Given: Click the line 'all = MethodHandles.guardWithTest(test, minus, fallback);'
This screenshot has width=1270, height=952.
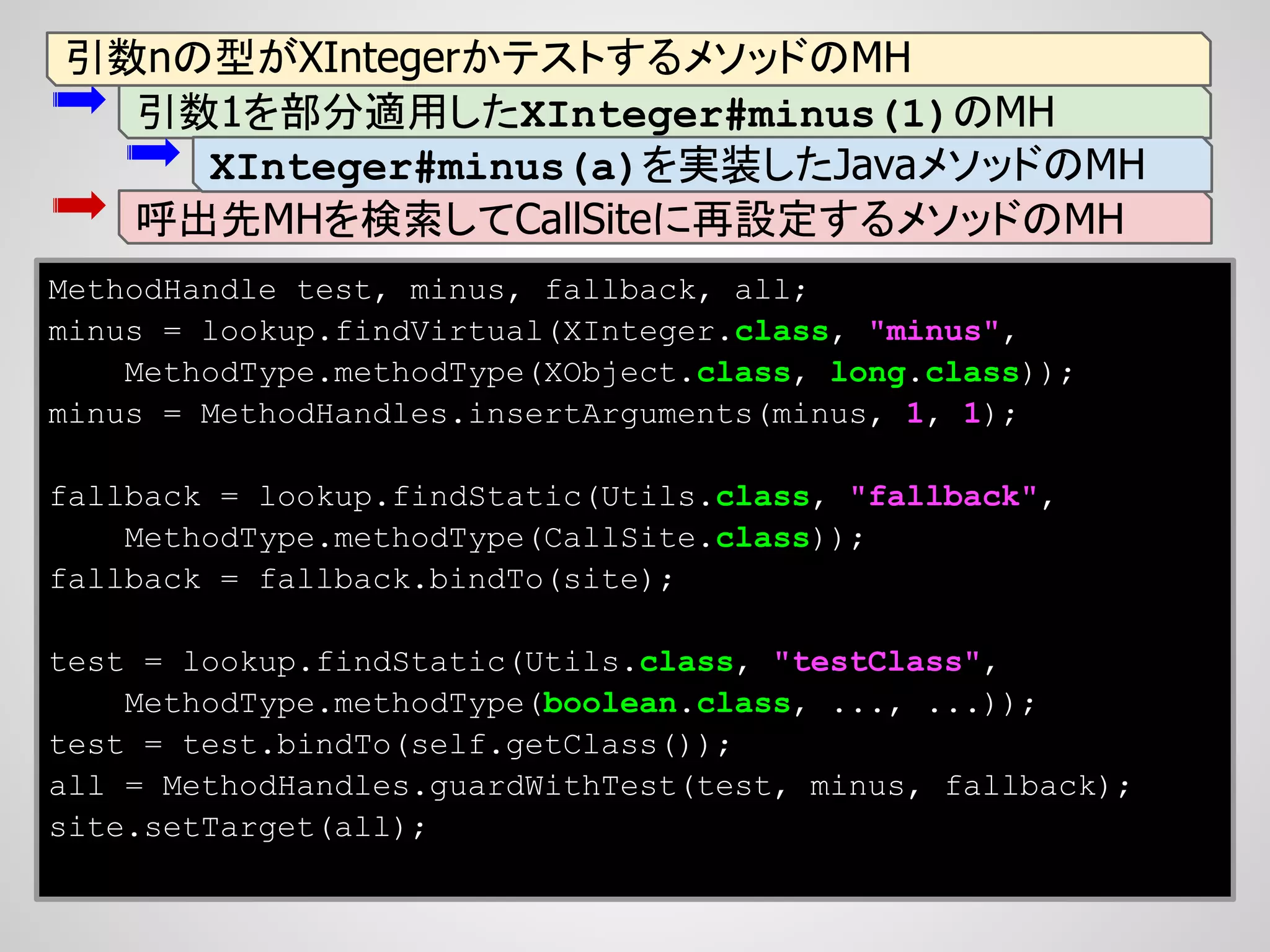Looking at the screenshot, I should click(x=590, y=786).
